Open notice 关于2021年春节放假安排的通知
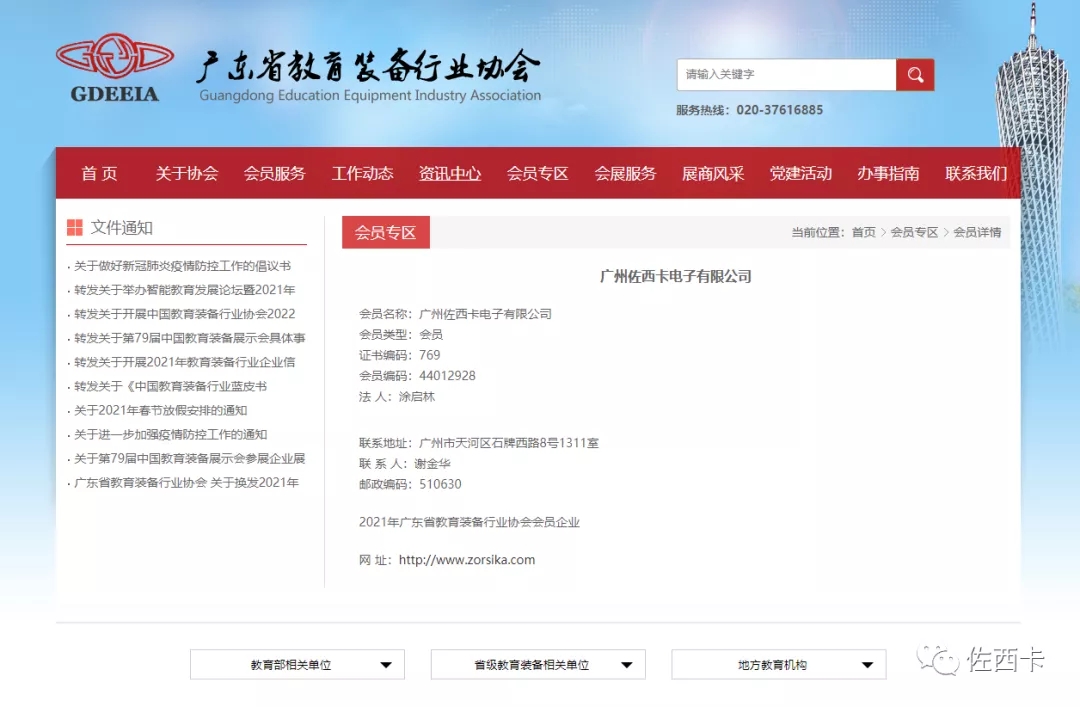The width and height of the screenshot is (1080, 707). pyautogui.click(x=160, y=411)
